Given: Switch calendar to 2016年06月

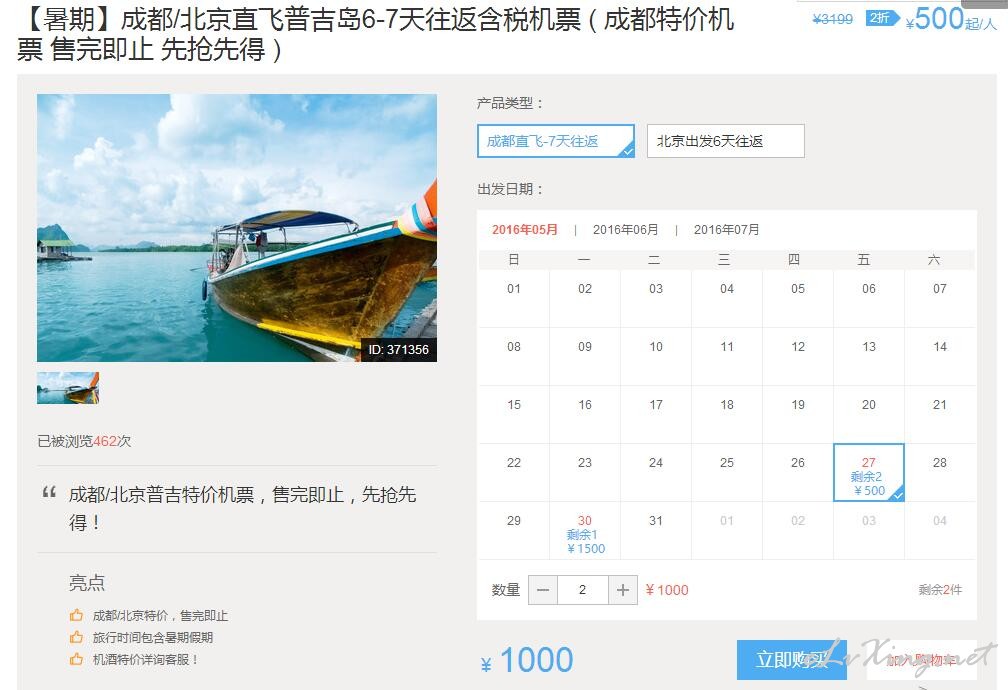Looking at the screenshot, I should tap(626, 230).
